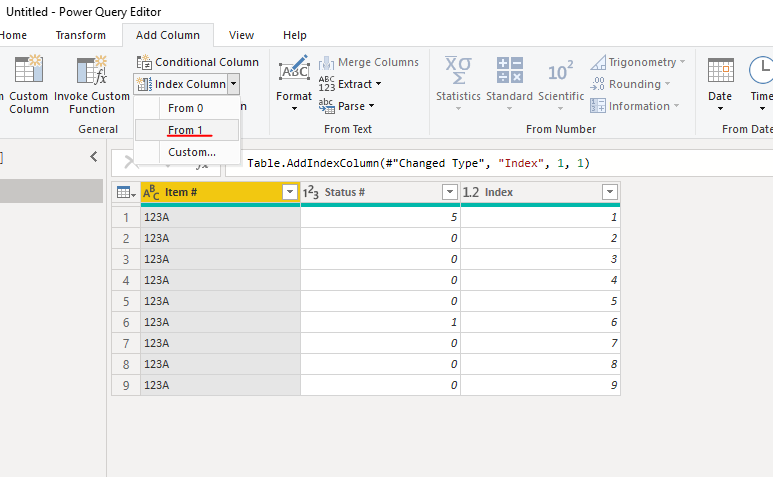Open the Rounding dropdown
This screenshot has height=477, width=773.
631,84
